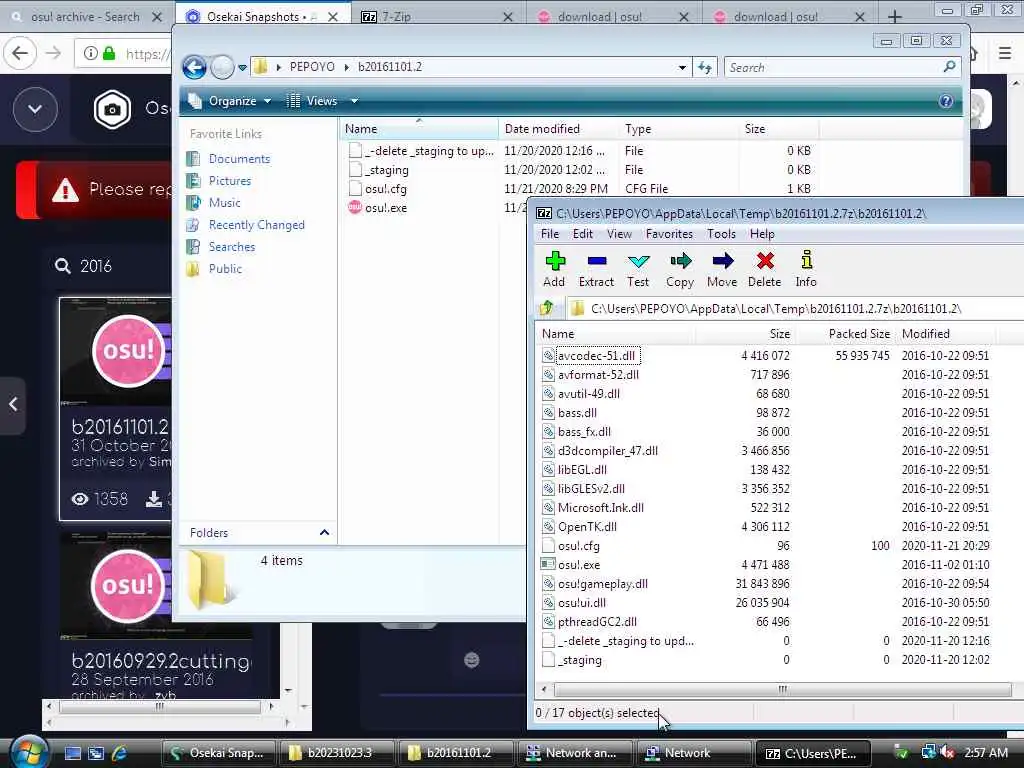Image resolution: width=1024 pixels, height=768 pixels.
Task: Select _staging file in Explorer list
Action: 387,170
